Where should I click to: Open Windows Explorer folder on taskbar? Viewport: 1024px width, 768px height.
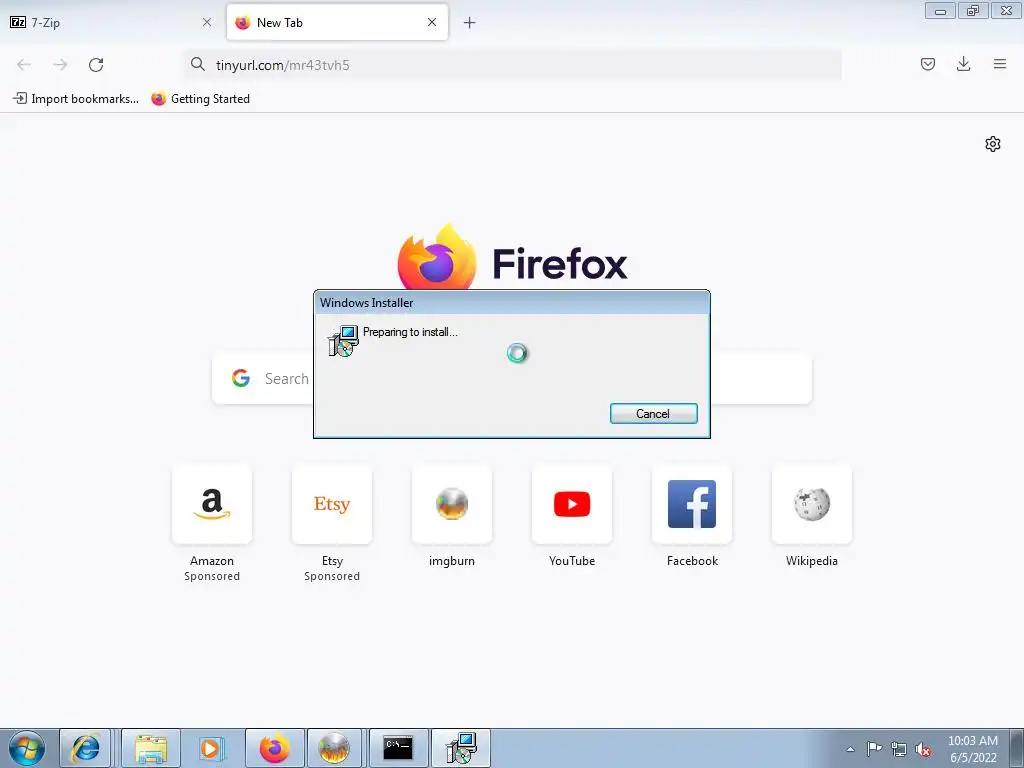151,748
